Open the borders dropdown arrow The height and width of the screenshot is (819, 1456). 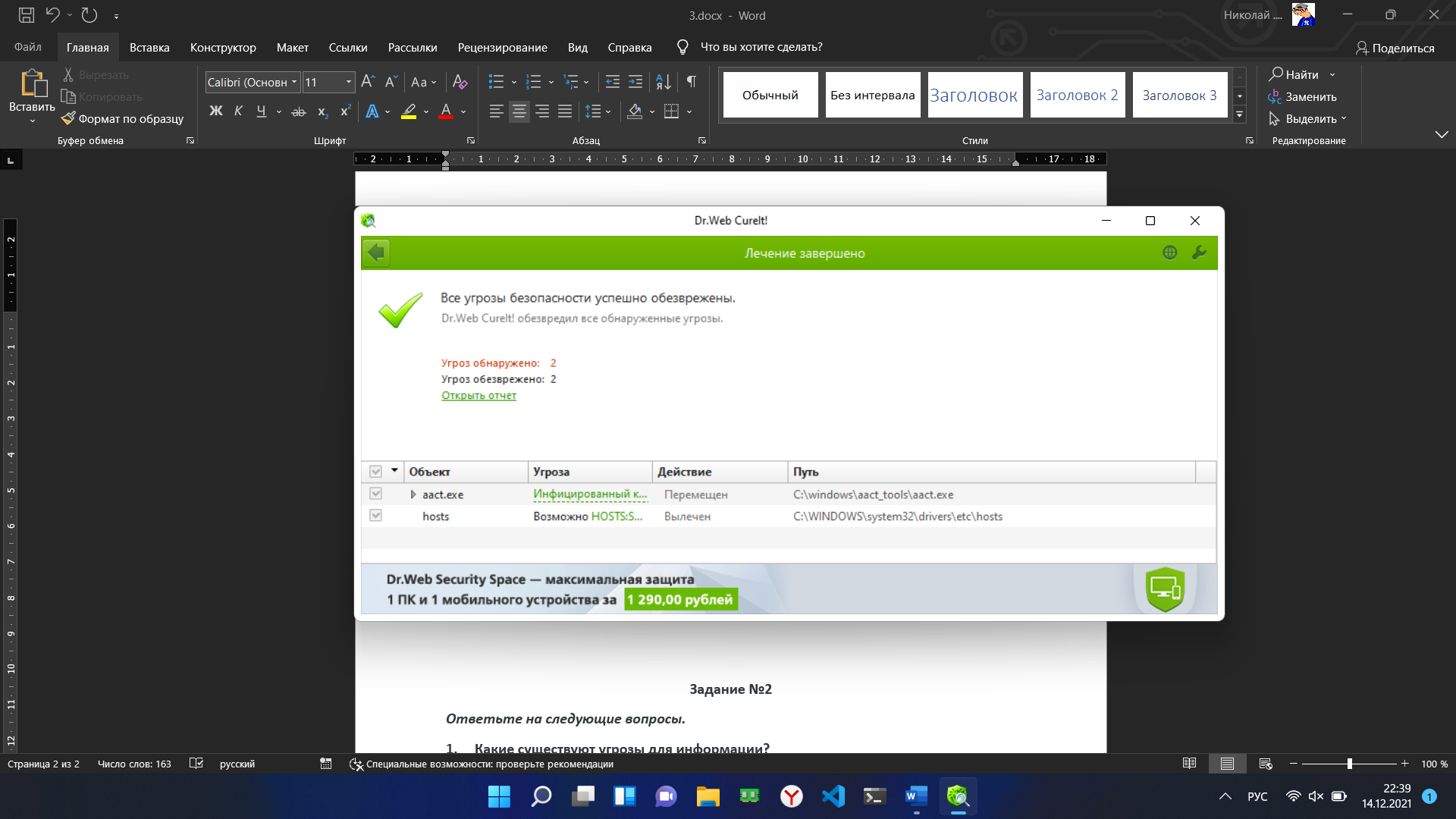(x=689, y=111)
